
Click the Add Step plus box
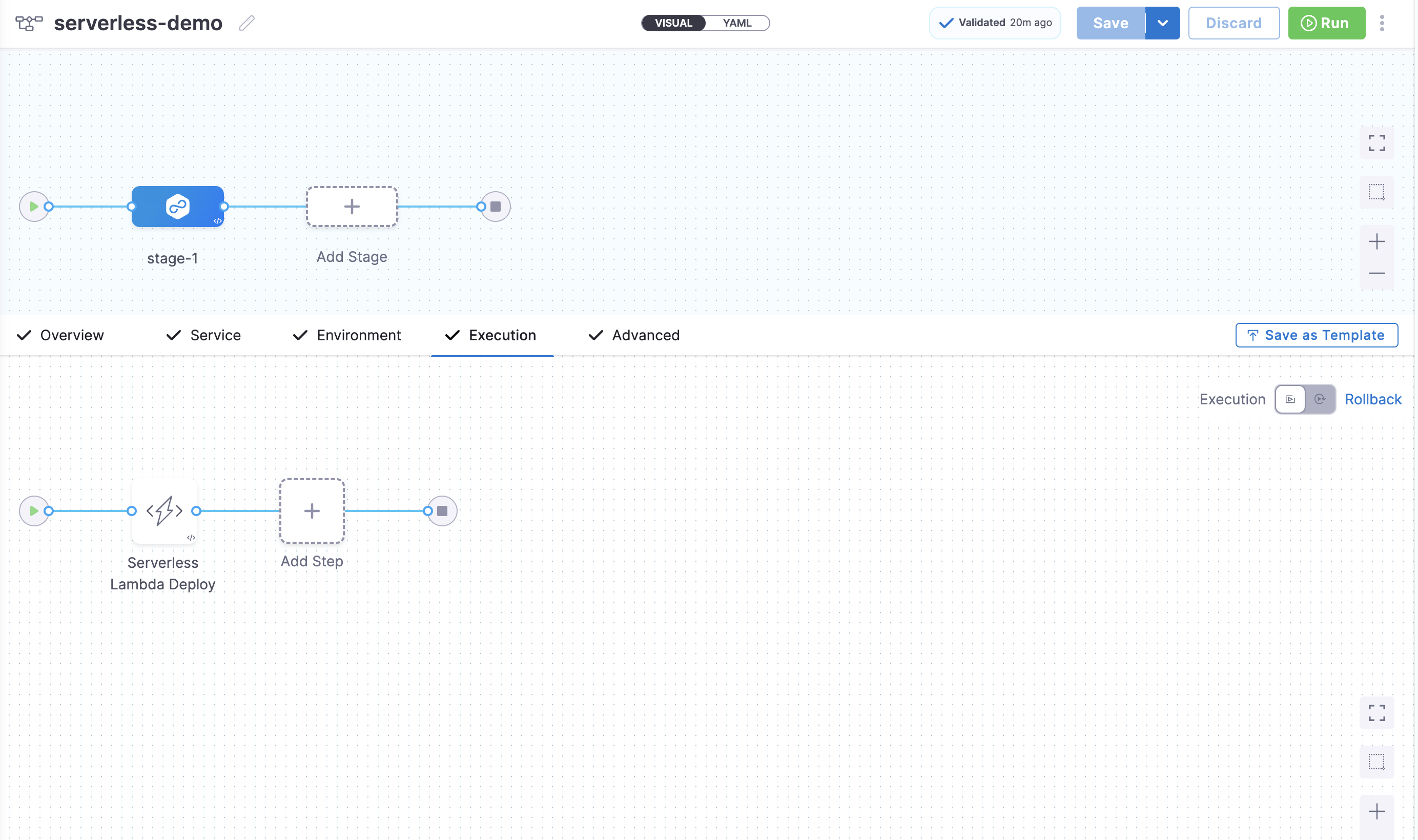tap(312, 511)
